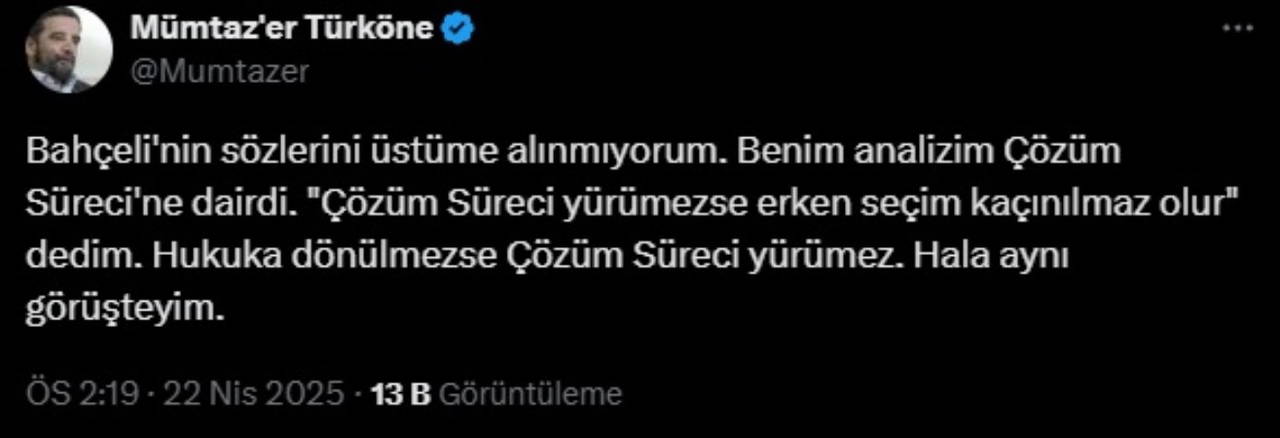Open the @Mumtazer handle link
Image resolution: width=1280 pixels, height=438 pixels.
(x=219, y=71)
